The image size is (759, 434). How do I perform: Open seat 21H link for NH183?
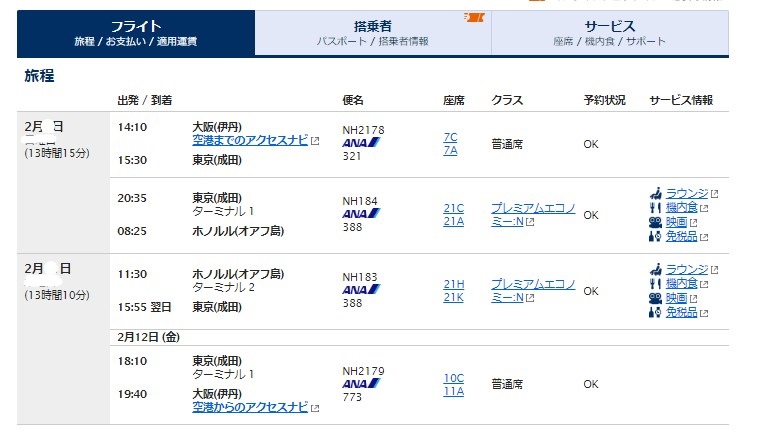coord(454,284)
